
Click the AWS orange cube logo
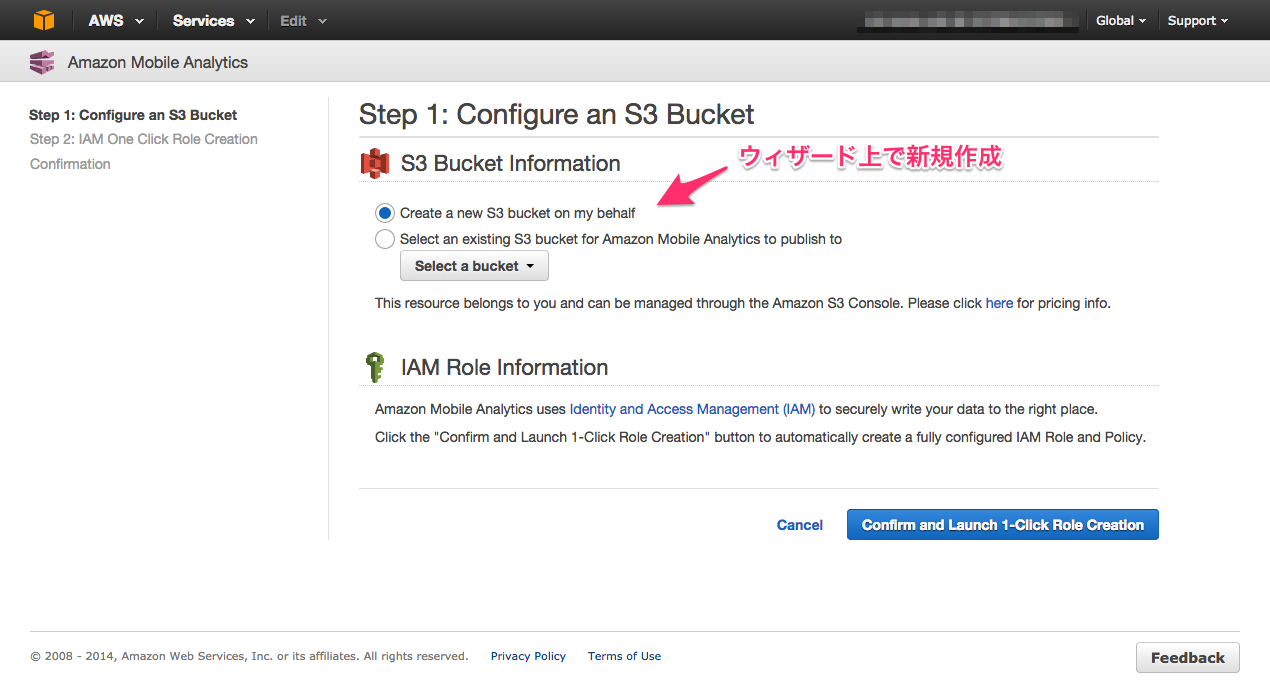pos(43,20)
